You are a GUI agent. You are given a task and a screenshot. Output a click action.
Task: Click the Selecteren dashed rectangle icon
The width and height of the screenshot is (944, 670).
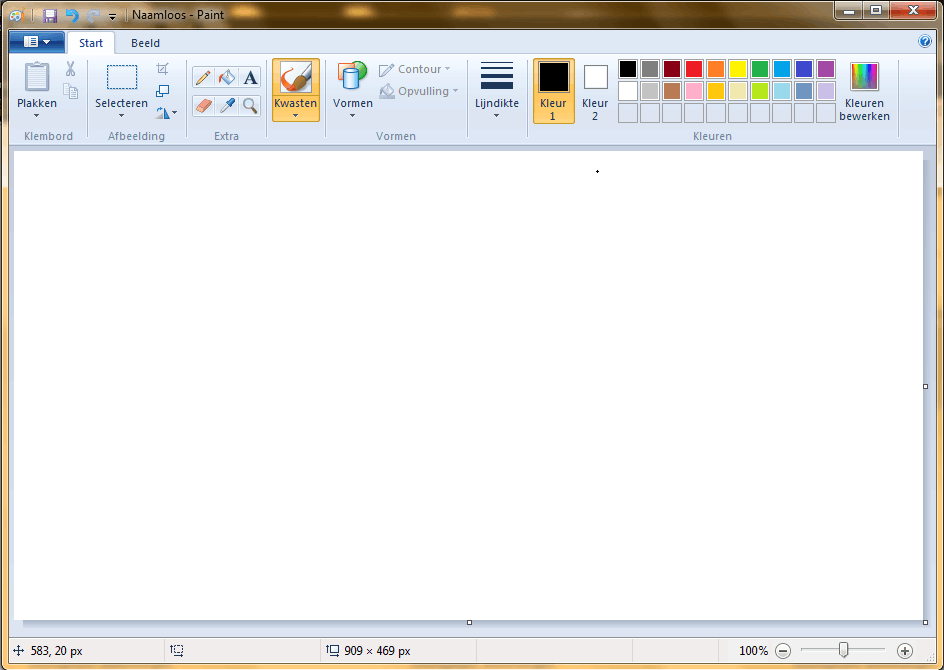pyautogui.click(x=122, y=77)
